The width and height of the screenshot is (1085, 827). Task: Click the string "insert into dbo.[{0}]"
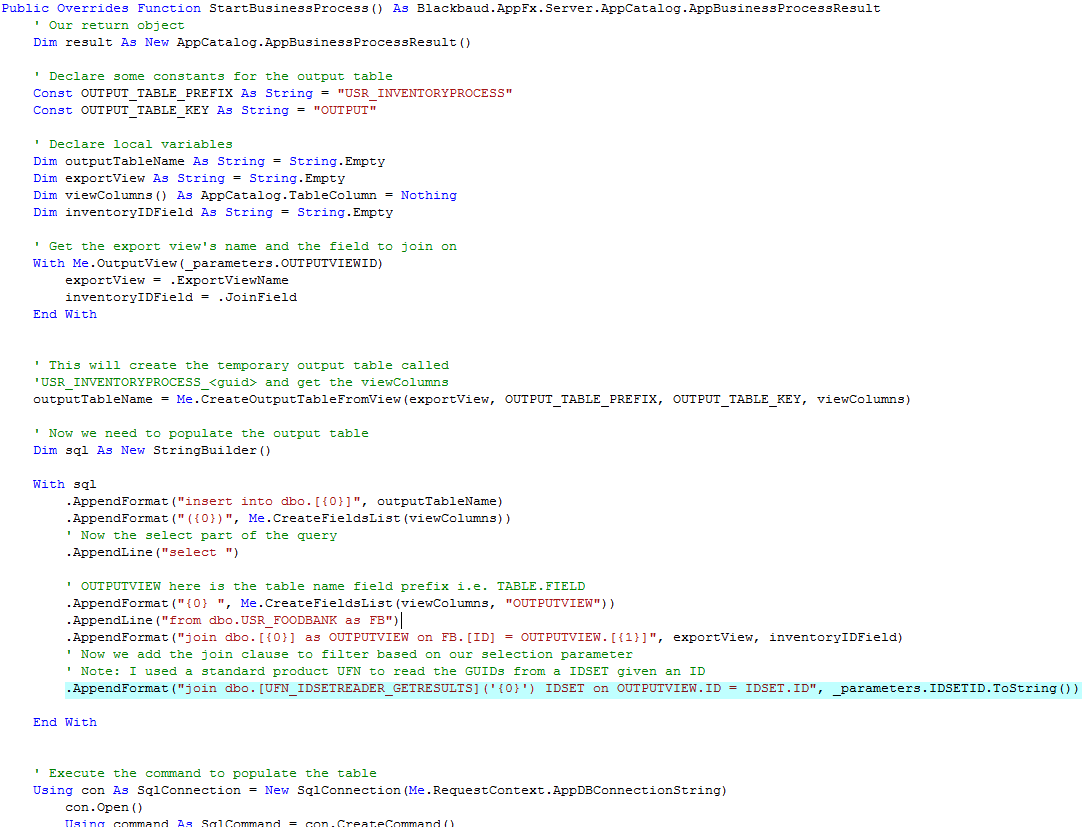pos(269,502)
